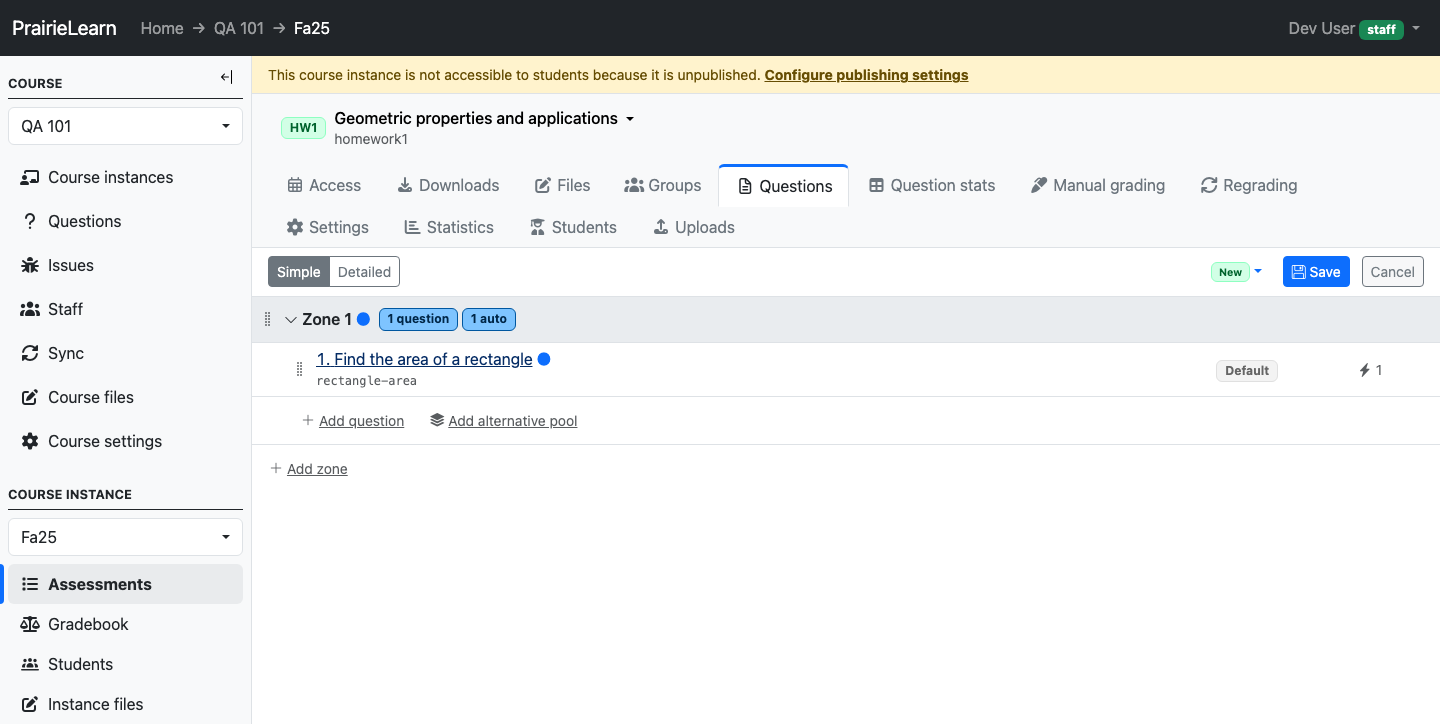Click Fa25 in the breadcrumb
The height and width of the screenshot is (724, 1440).
pos(312,28)
